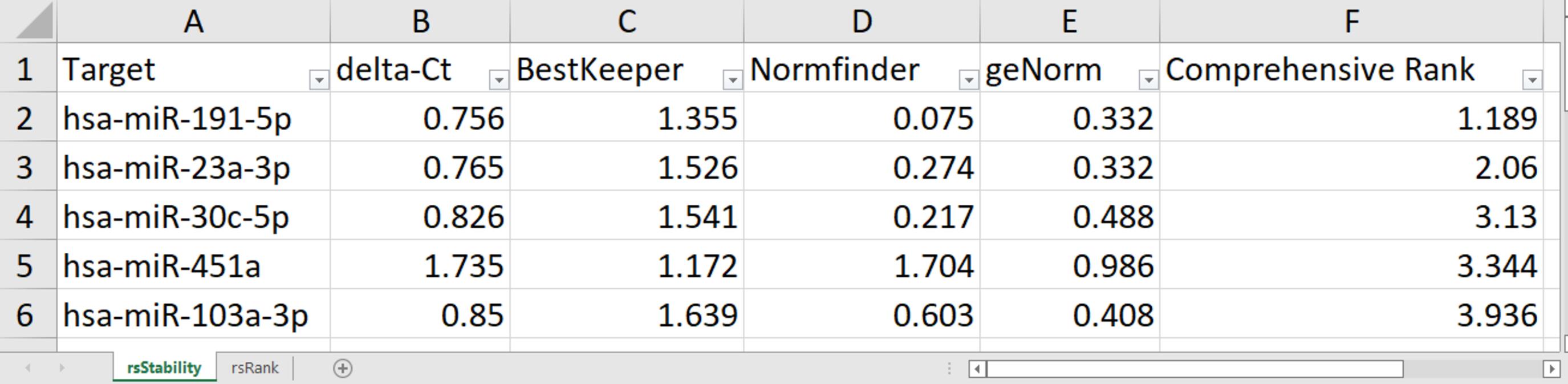This screenshot has height=384, width=1568.
Task: Select row 1 header
Action: click(28, 68)
